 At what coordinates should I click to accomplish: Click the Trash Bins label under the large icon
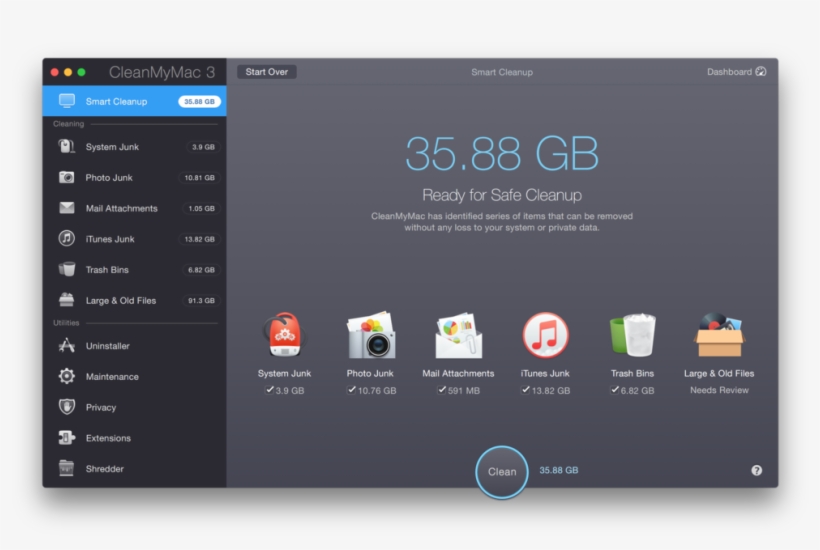(632, 373)
